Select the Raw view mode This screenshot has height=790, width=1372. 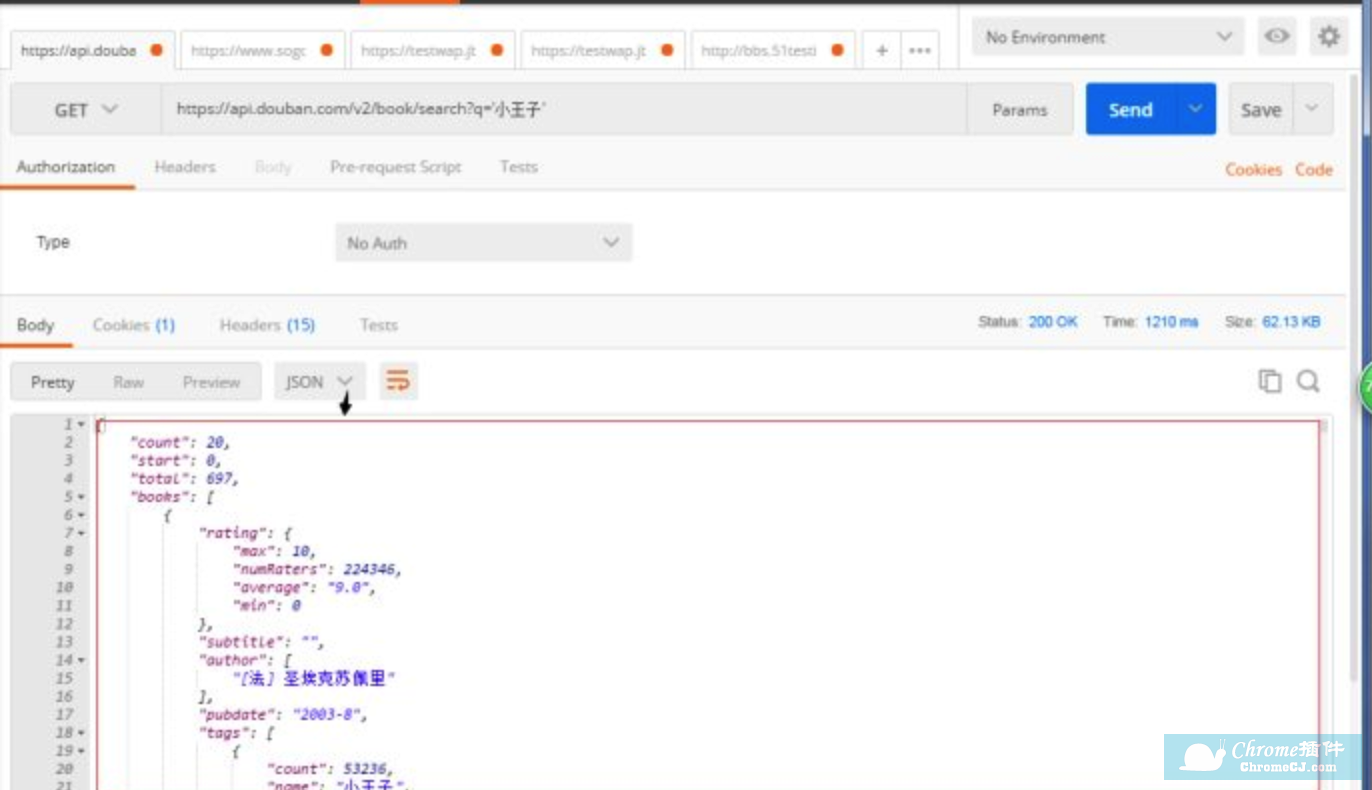(x=128, y=382)
